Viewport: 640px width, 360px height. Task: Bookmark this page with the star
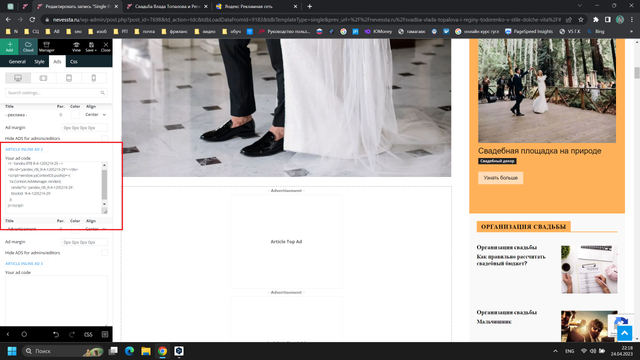[x=580, y=19]
